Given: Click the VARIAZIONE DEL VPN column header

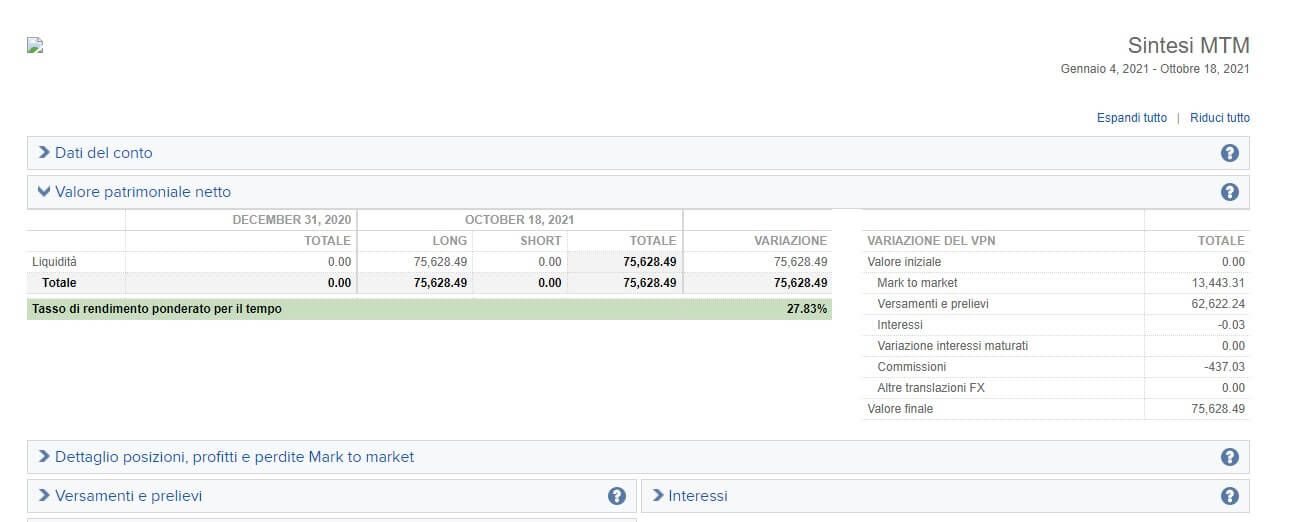Looking at the screenshot, I should pyautogui.click(x=931, y=241).
